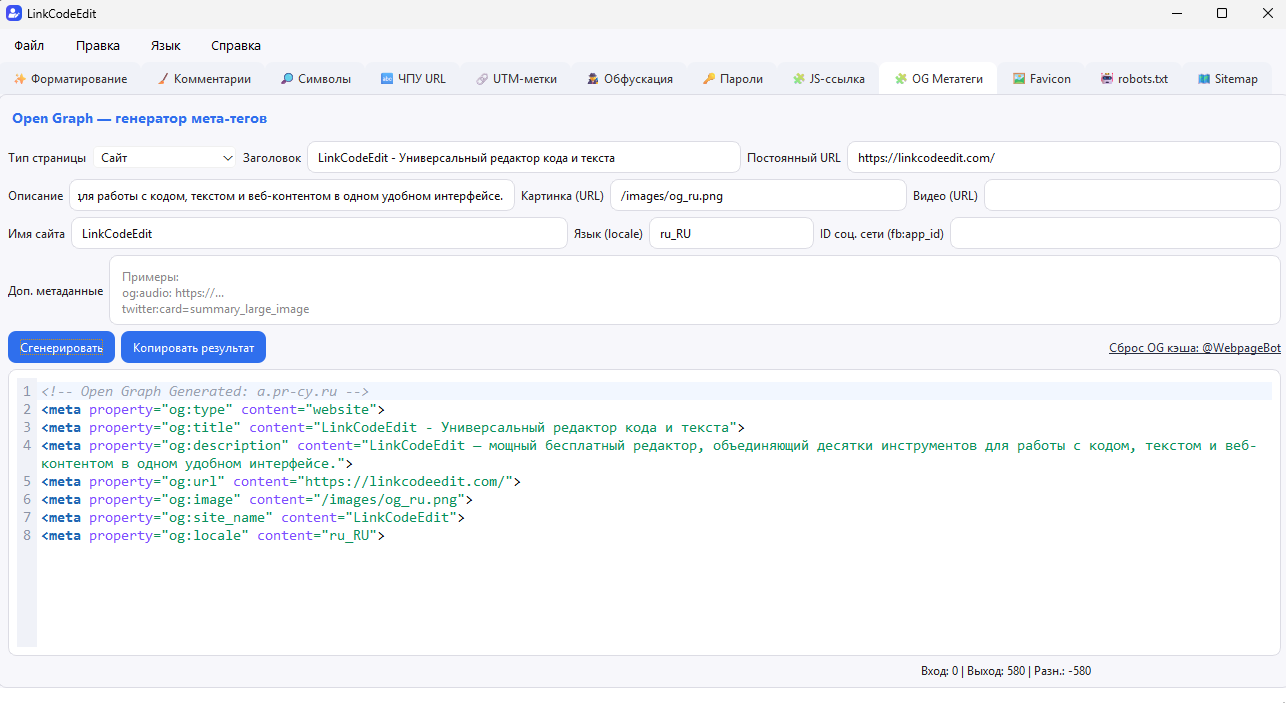Click the magnifier icon on Символы tab
Screen dimensions: 1286x703
pyautogui.click(x=287, y=79)
